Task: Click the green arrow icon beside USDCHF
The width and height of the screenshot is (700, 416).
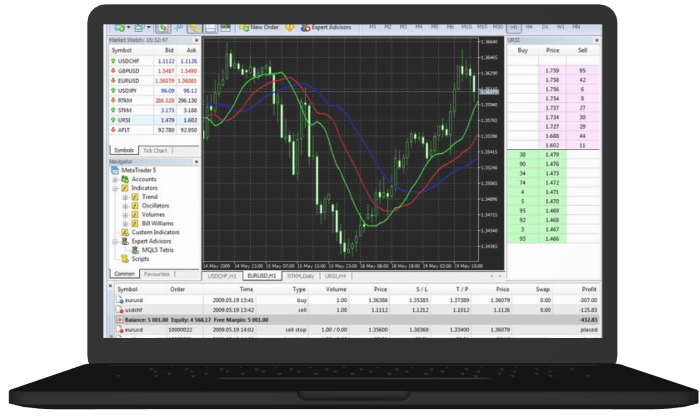Action: 113,61
